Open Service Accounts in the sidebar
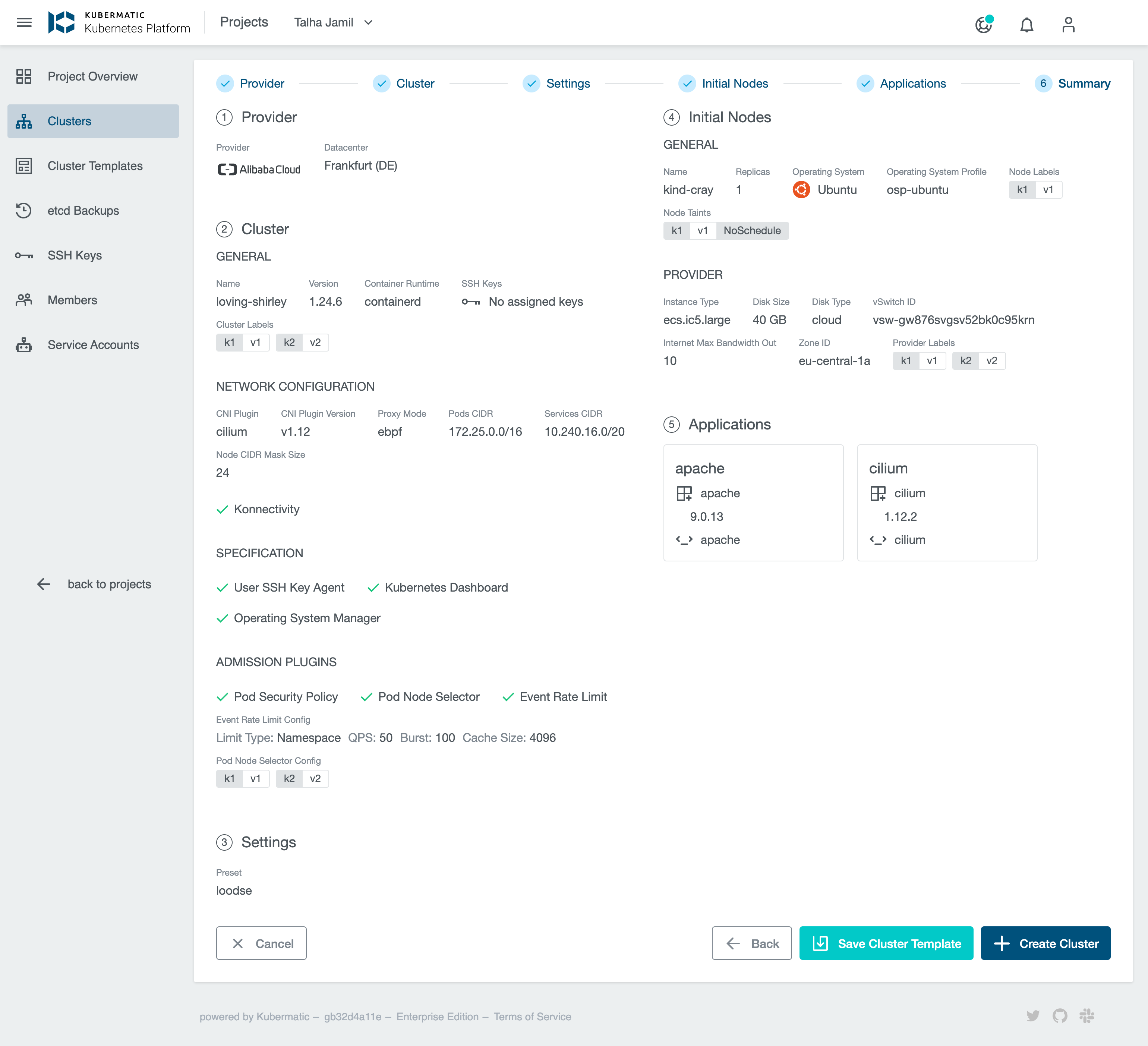1148x1046 pixels. click(93, 344)
